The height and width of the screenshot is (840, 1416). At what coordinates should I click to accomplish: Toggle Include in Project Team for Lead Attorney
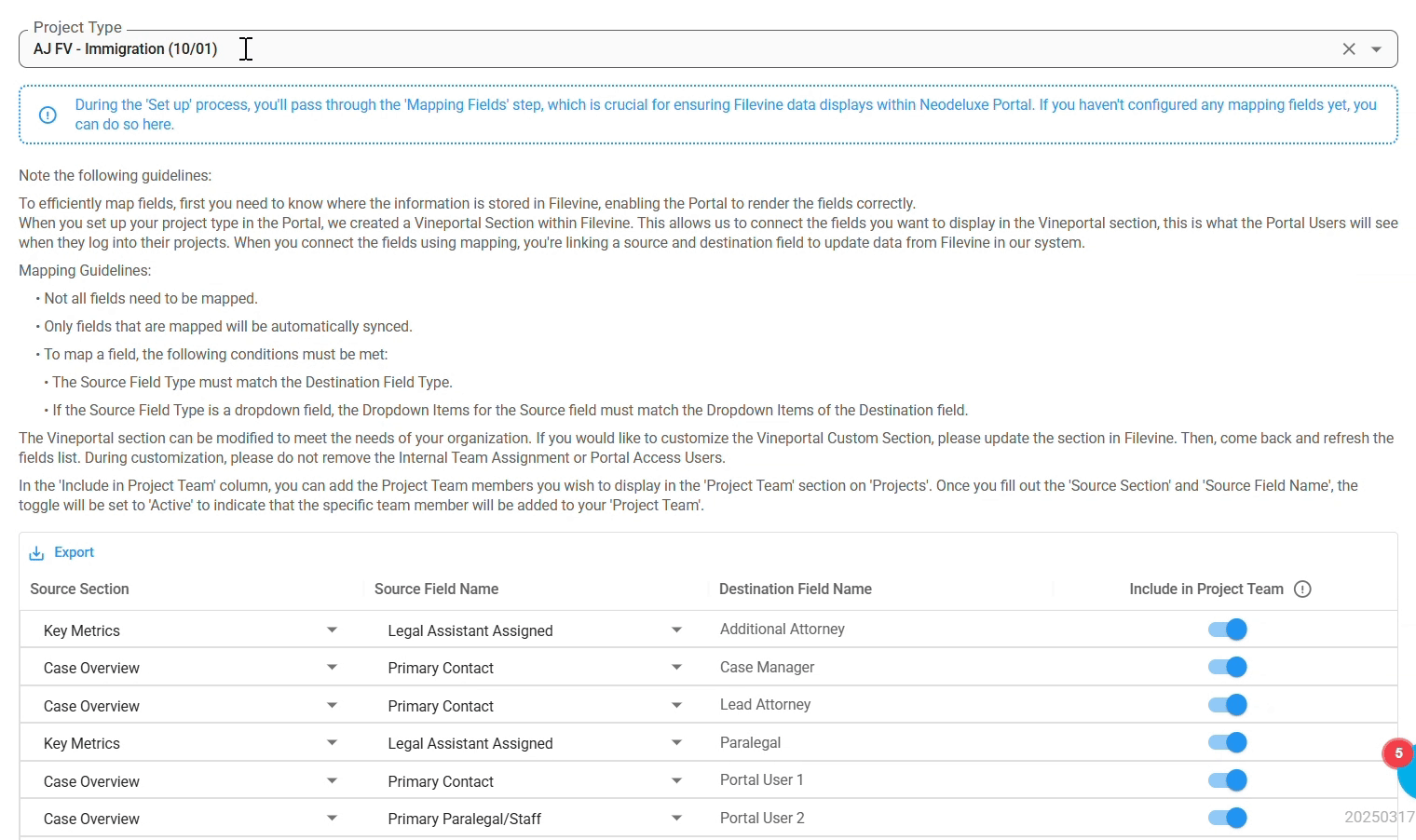pyautogui.click(x=1227, y=705)
